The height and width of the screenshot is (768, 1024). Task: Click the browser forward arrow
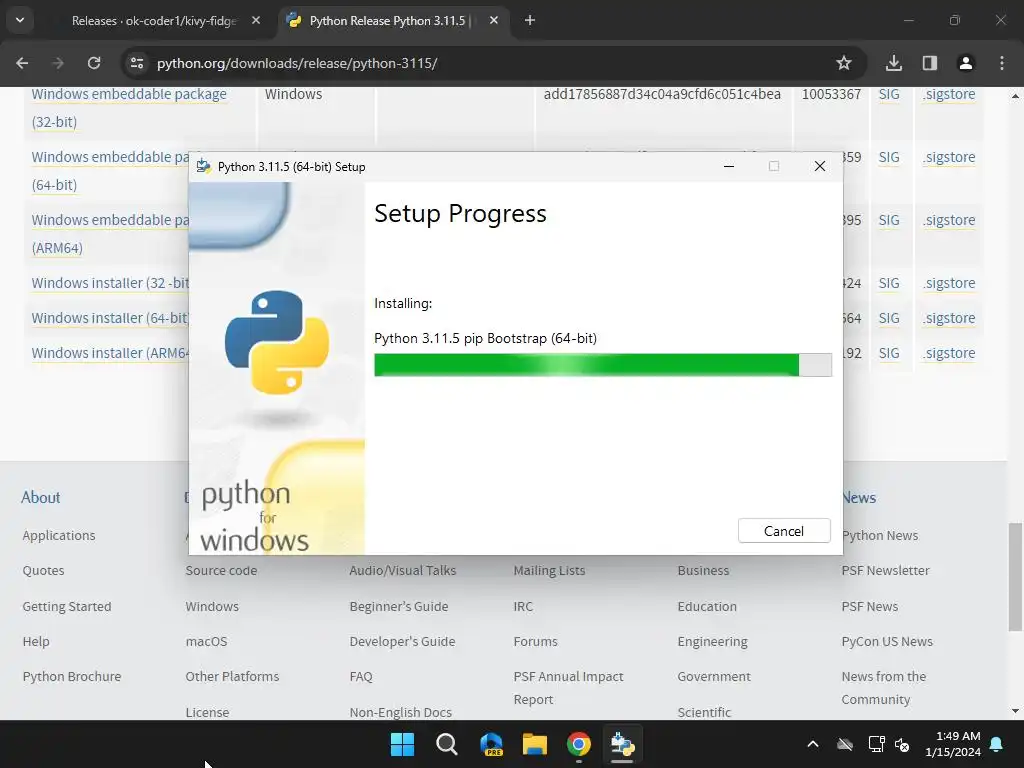click(58, 63)
